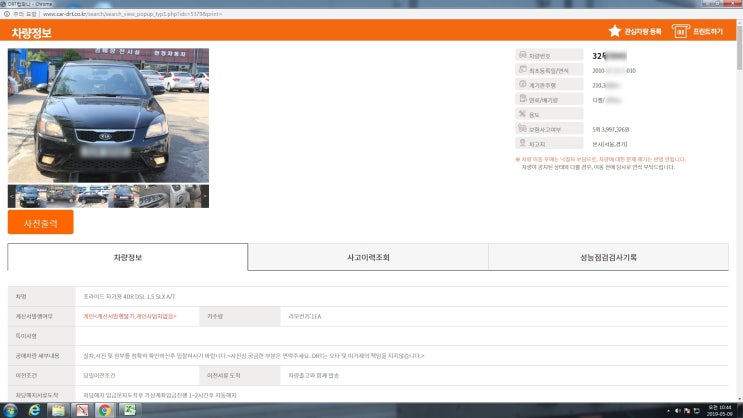Click the taskbar icon between Explorer and Chrome
Screen dimensions: 743x418
click(82, 410)
